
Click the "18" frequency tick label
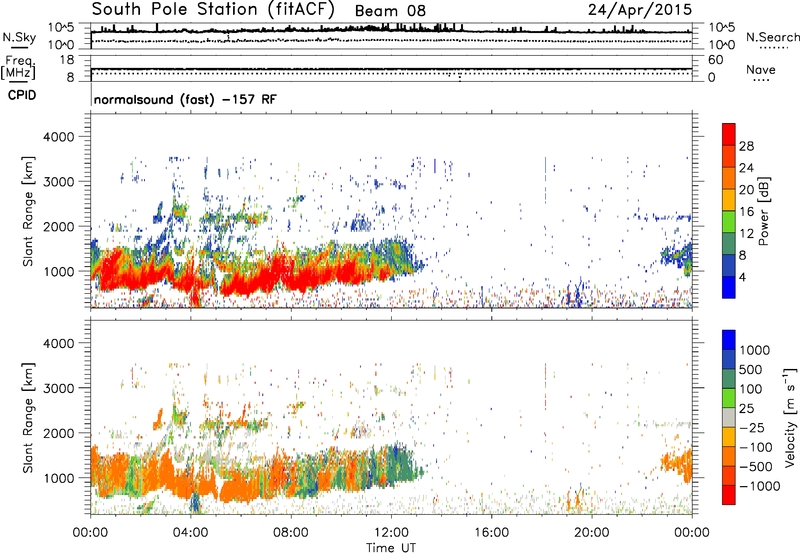[x=67, y=60]
